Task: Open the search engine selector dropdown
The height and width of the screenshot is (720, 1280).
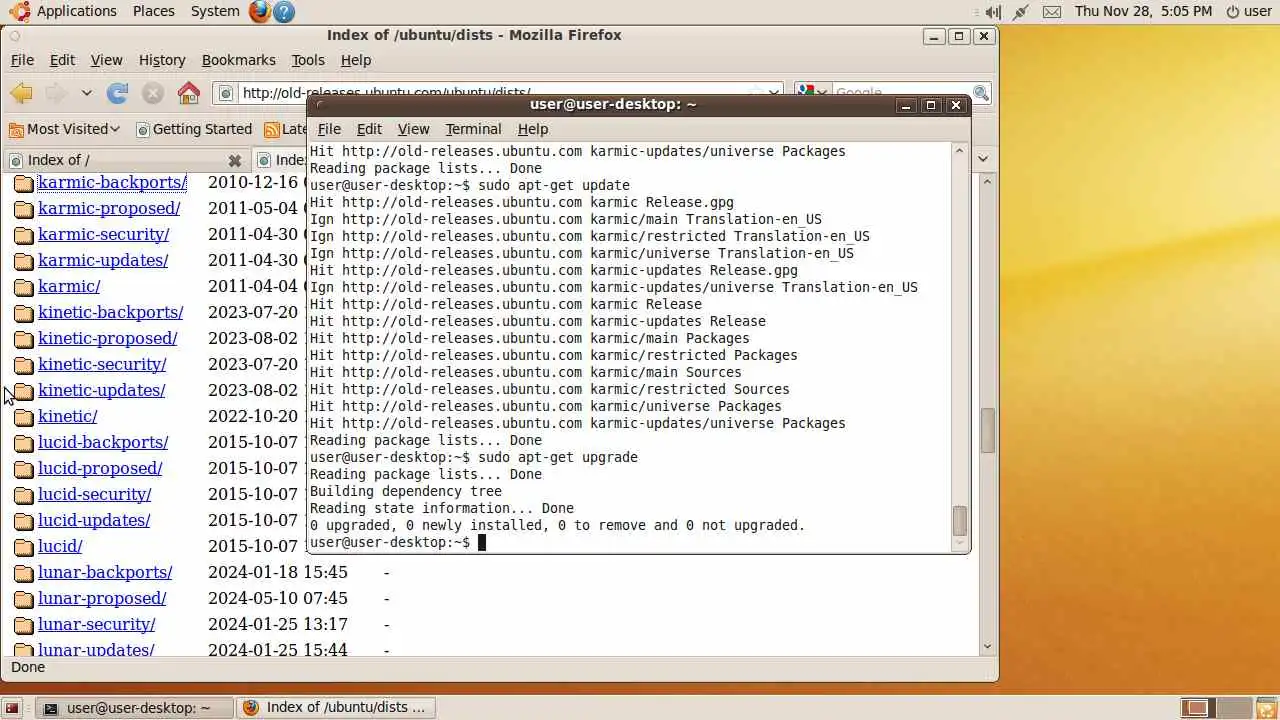Action: click(811, 93)
